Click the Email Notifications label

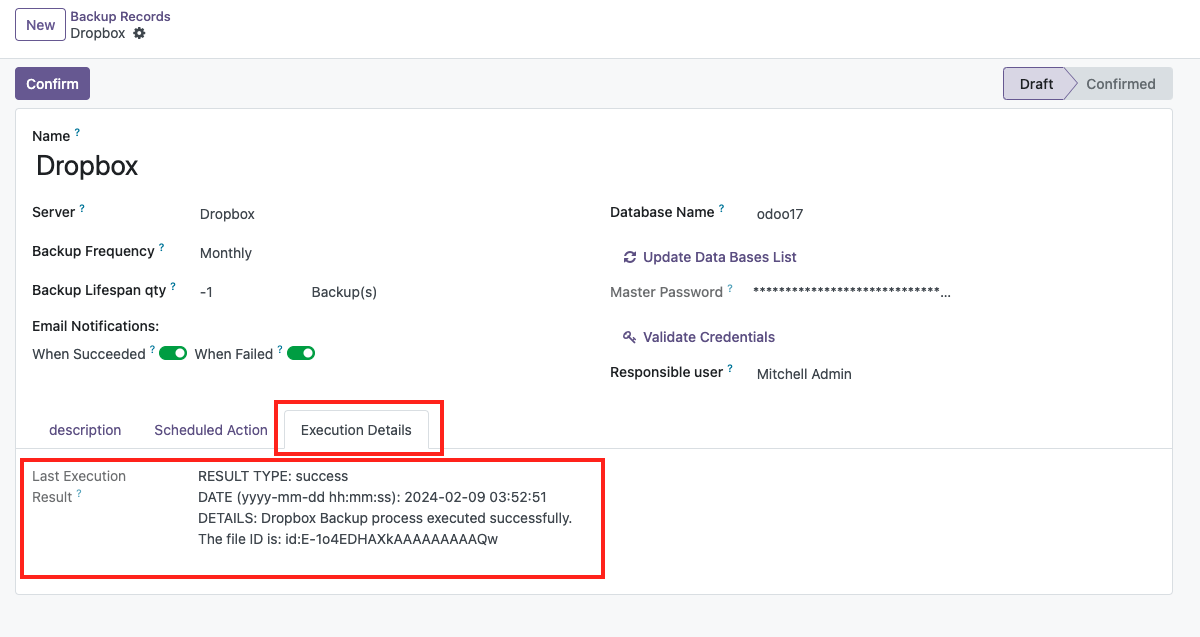96,326
